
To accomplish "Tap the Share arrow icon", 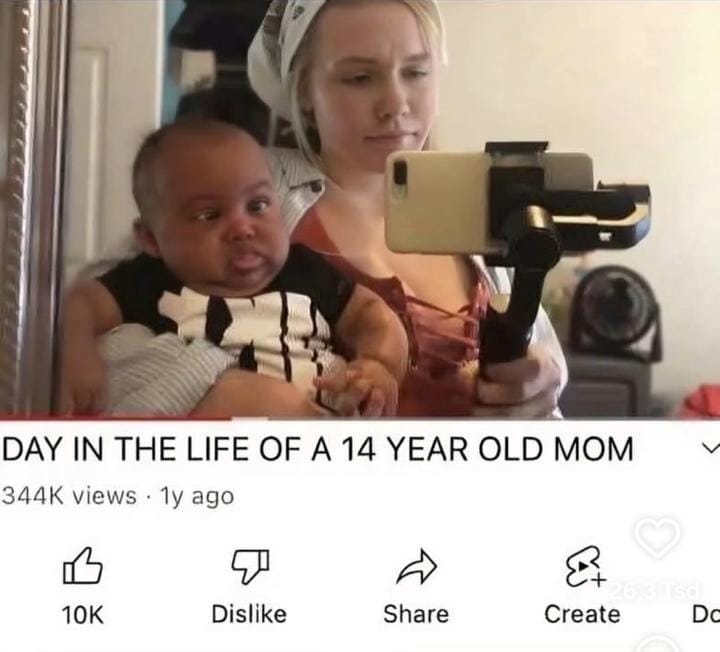I will (x=417, y=566).
